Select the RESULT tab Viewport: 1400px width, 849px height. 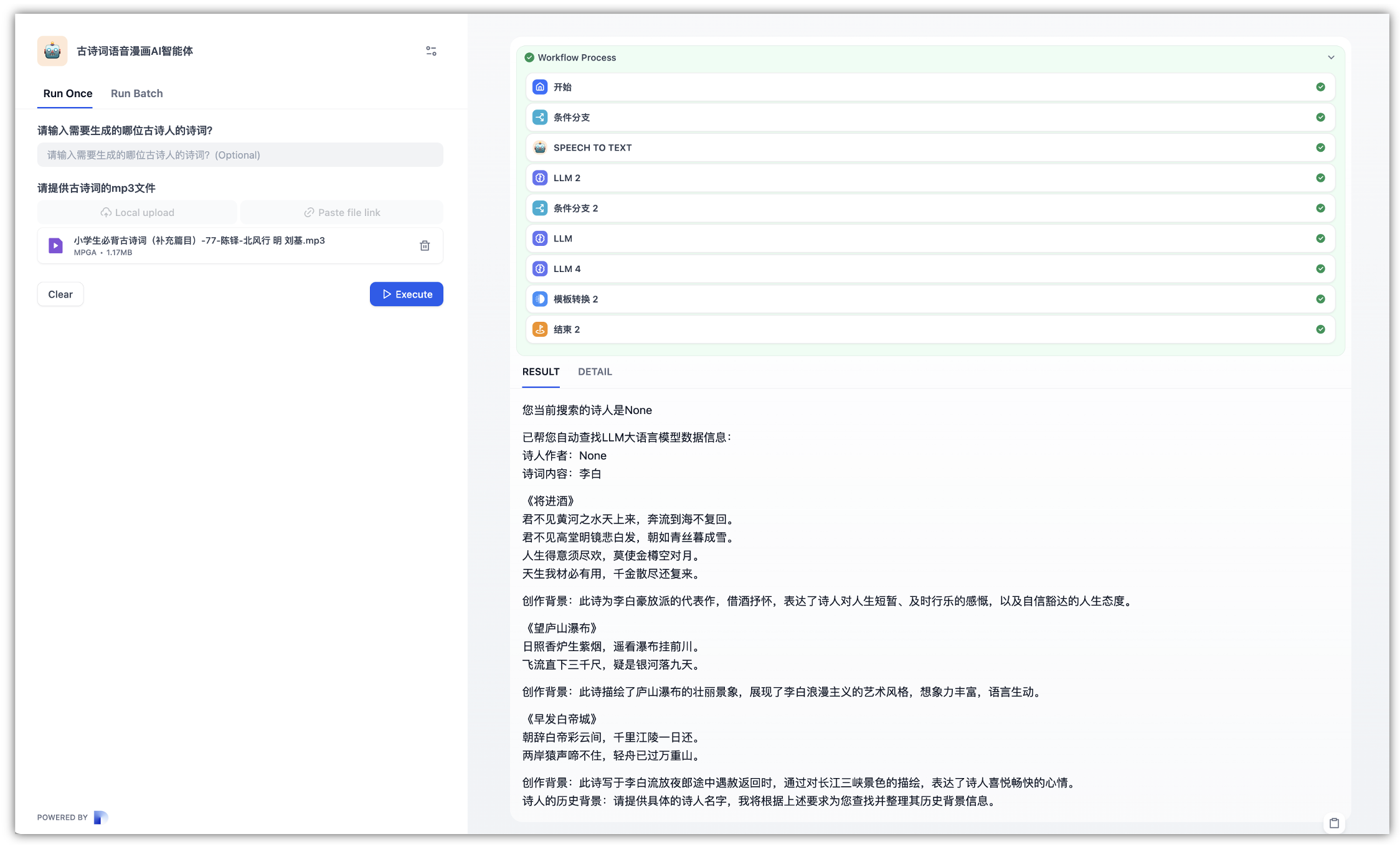pos(541,372)
